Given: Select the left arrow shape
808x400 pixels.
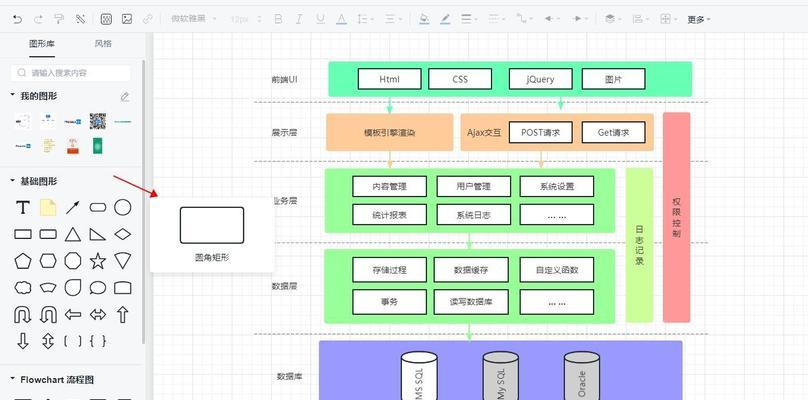Looking at the screenshot, I should click(73, 314).
